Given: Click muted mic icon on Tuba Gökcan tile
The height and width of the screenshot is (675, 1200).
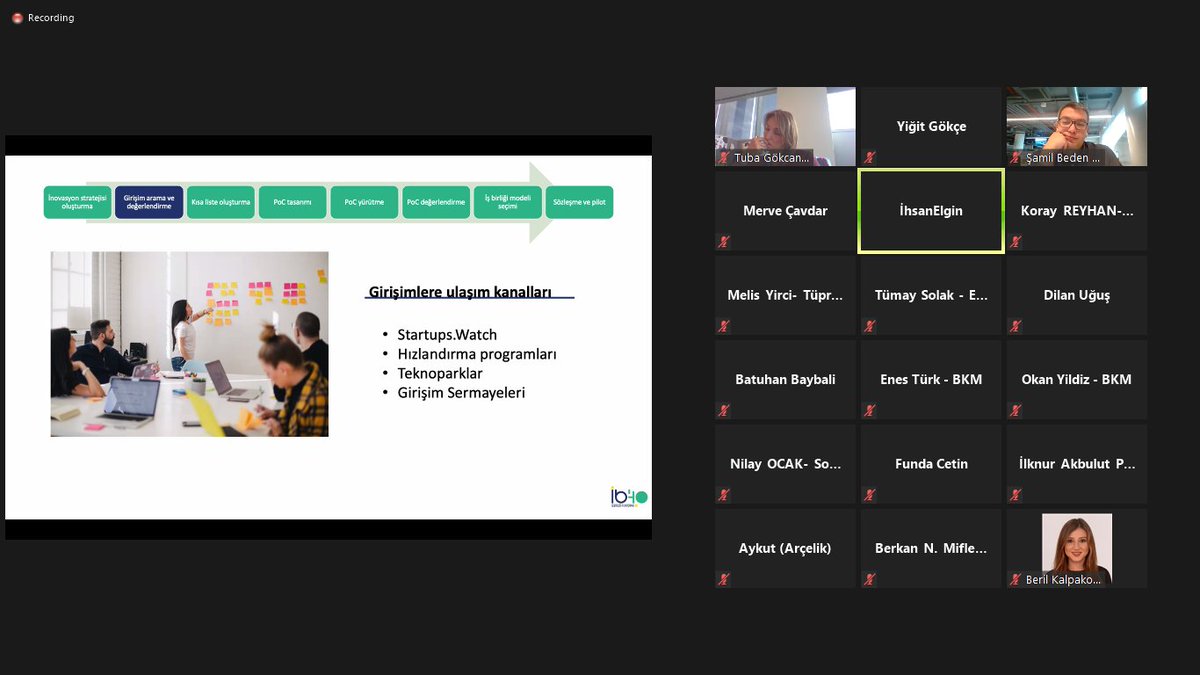Looking at the screenshot, I should click(x=724, y=158).
